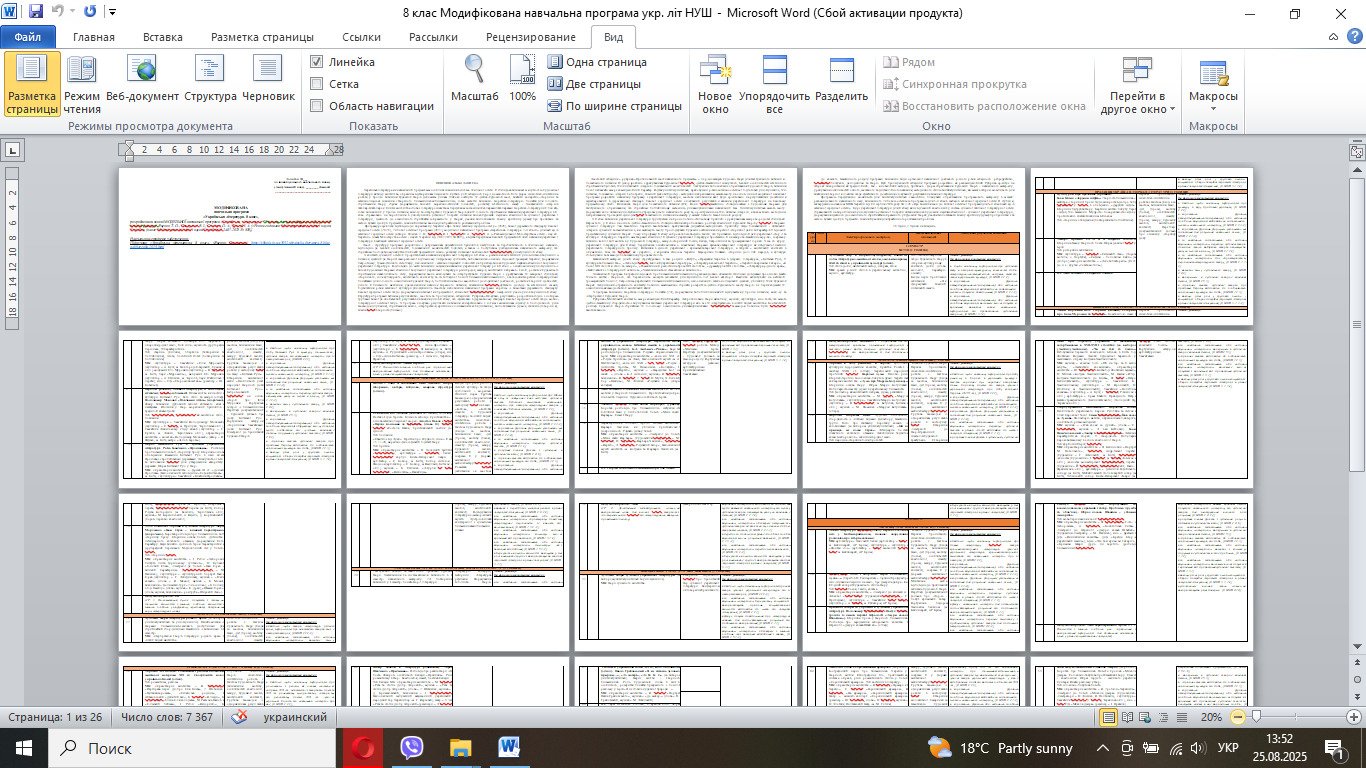Enable the Сетка gridlines checkbox
Image resolution: width=1366 pixels, height=768 pixels.
[x=317, y=84]
